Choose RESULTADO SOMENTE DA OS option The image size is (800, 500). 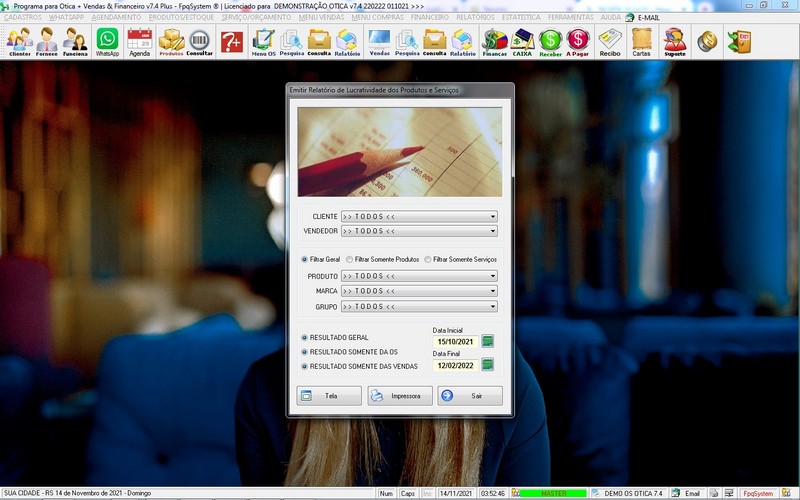(305, 352)
